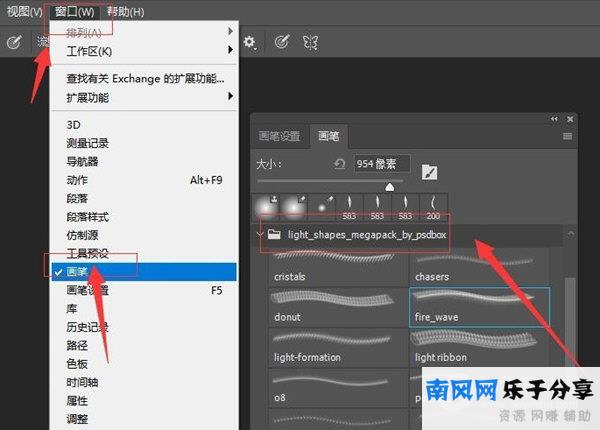
Task: Open the 帮助(H) menu
Action: tap(125, 12)
